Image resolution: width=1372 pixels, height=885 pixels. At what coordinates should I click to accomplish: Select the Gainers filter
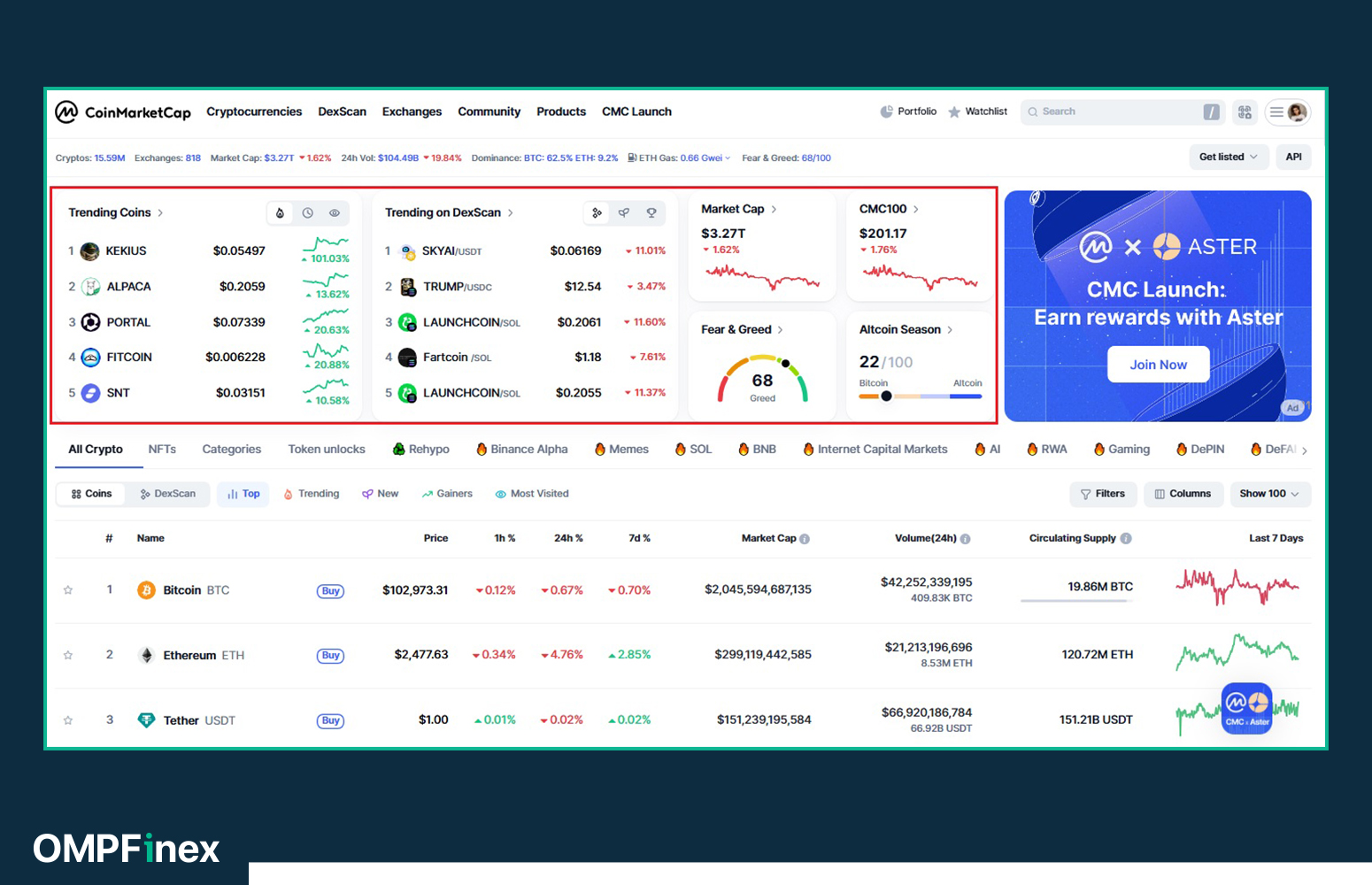click(x=447, y=494)
